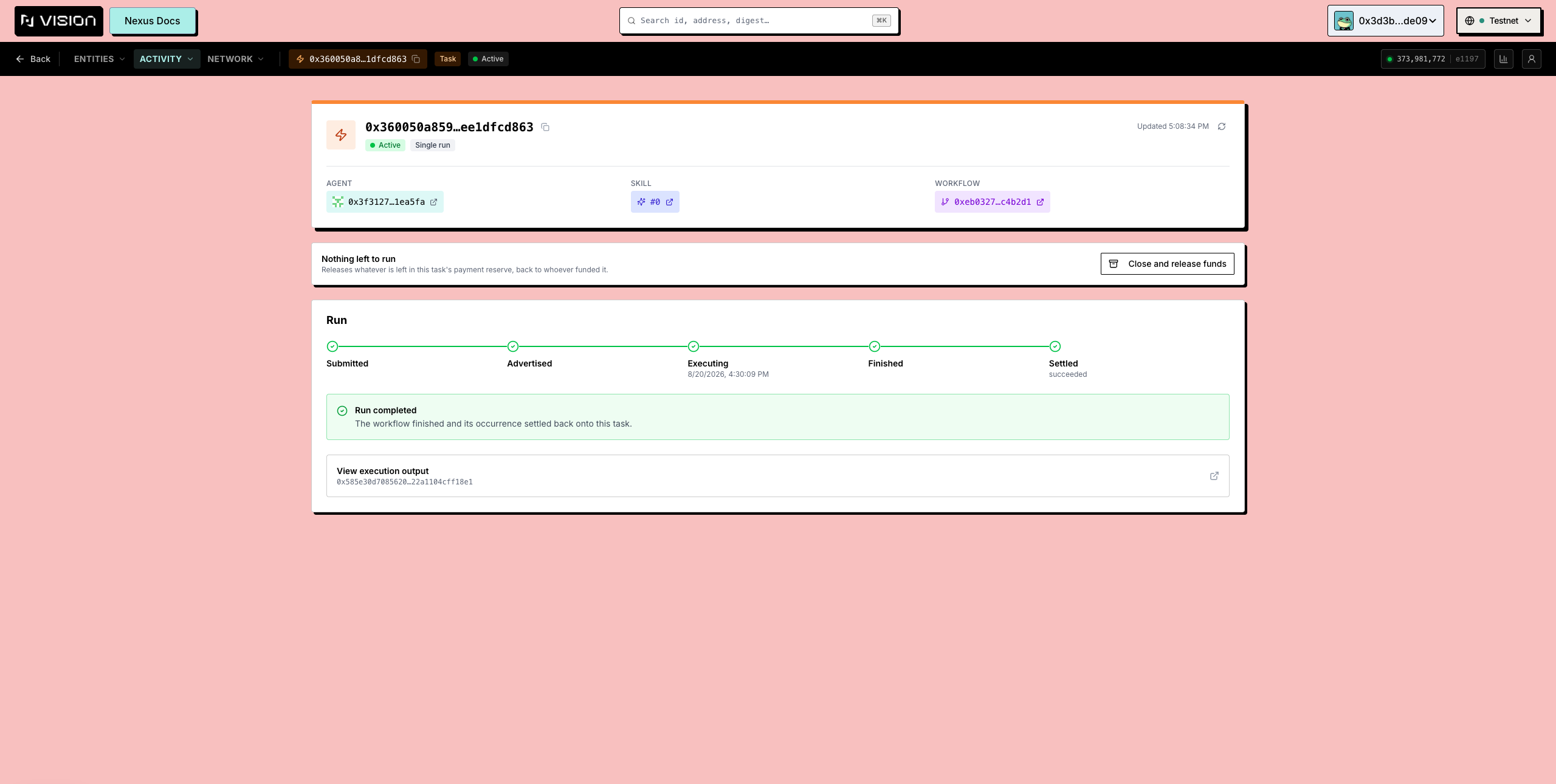Open Nexus Docs
The width and height of the screenshot is (1556, 784).
pyautogui.click(x=153, y=21)
